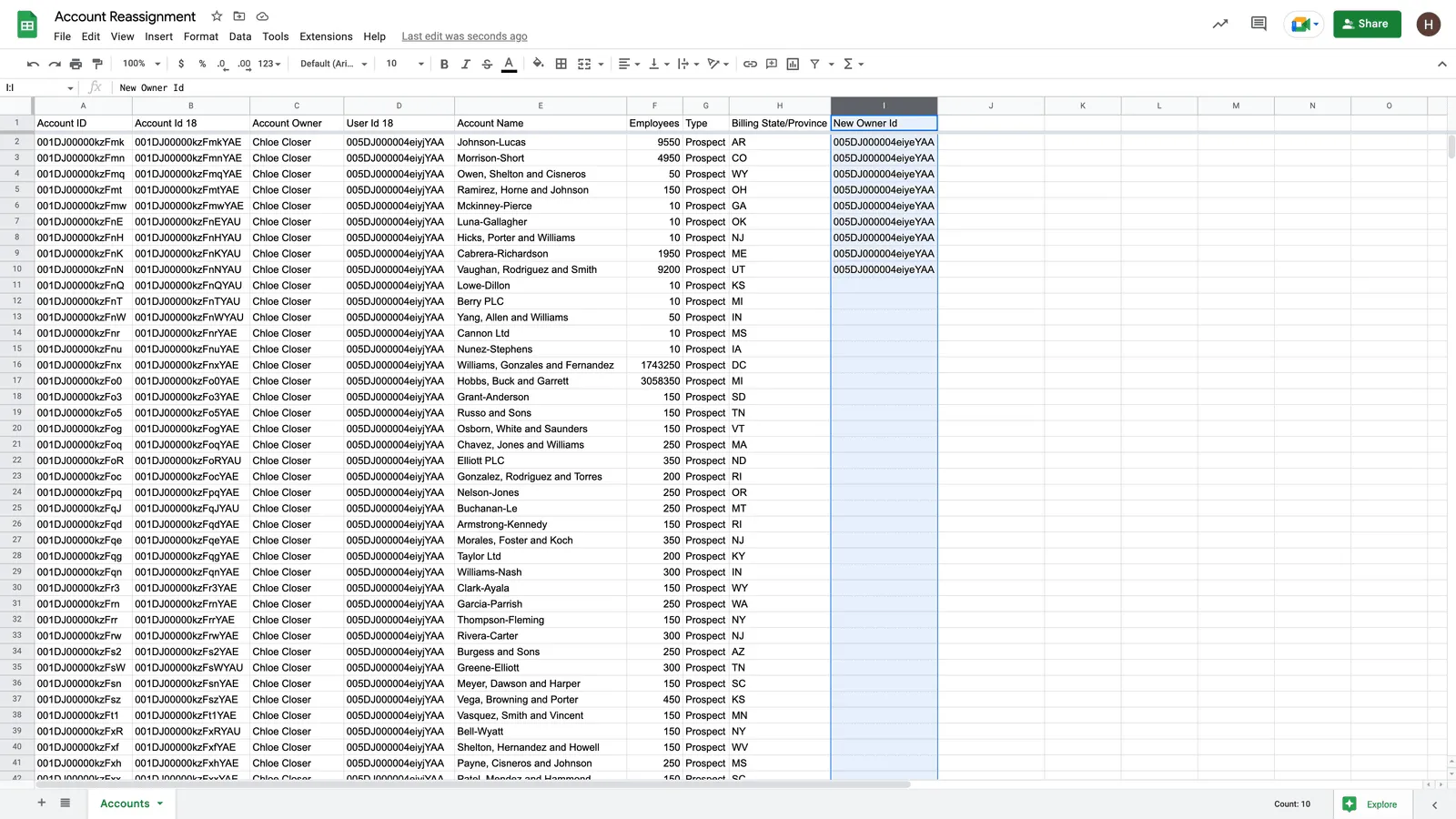Open the Data menu
This screenshot has height=819, width=1456.
(240, 36)
